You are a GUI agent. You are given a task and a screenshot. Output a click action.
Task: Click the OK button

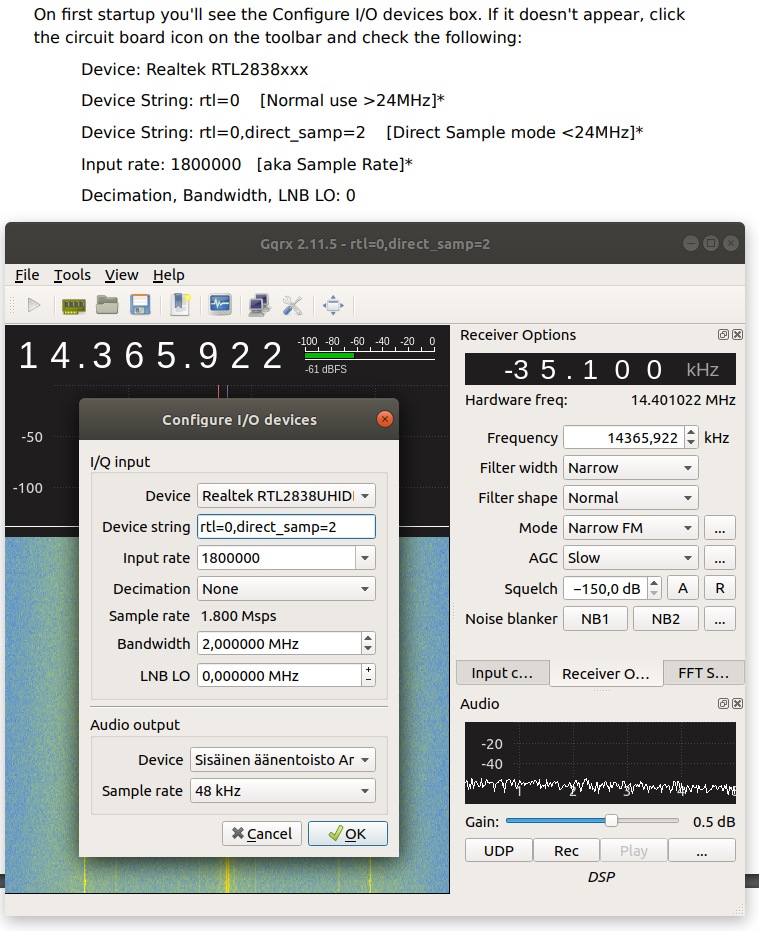coord(348,834)
